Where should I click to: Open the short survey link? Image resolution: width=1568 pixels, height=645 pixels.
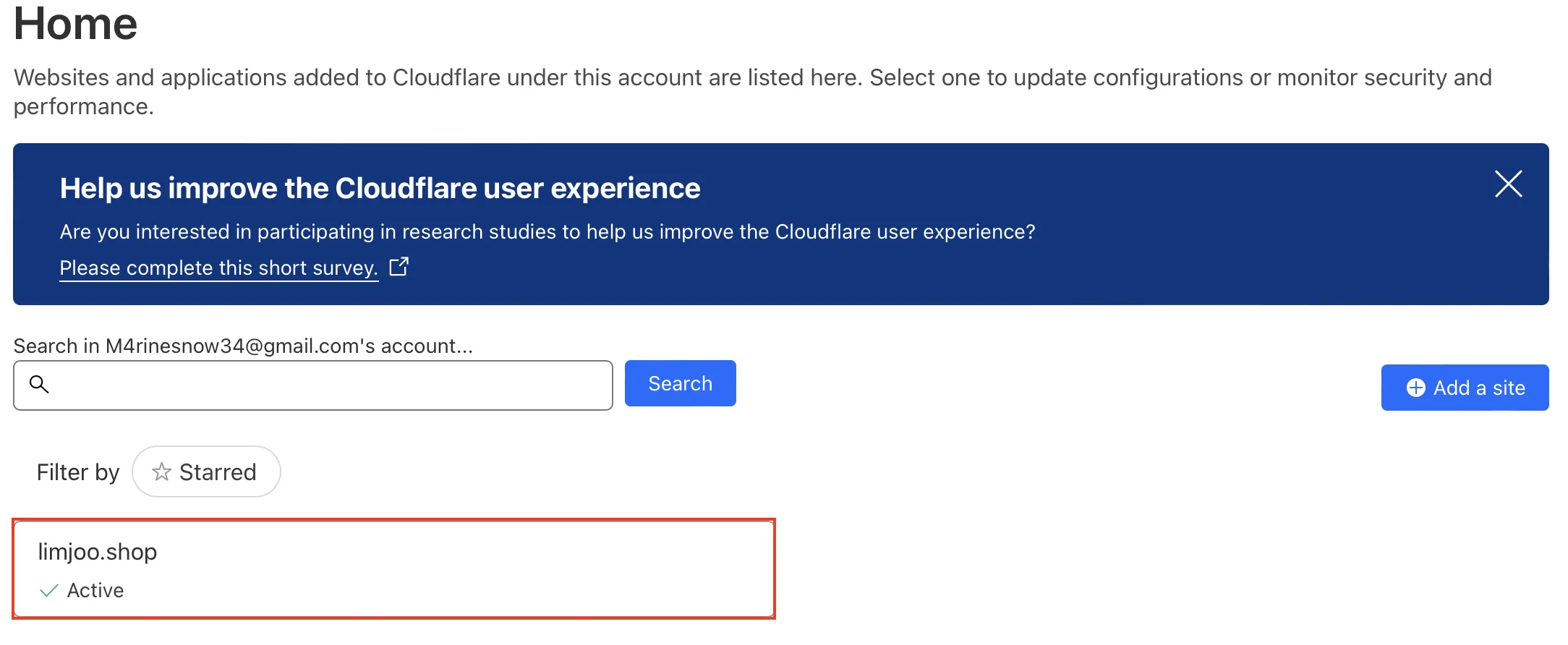coord(218,268)
